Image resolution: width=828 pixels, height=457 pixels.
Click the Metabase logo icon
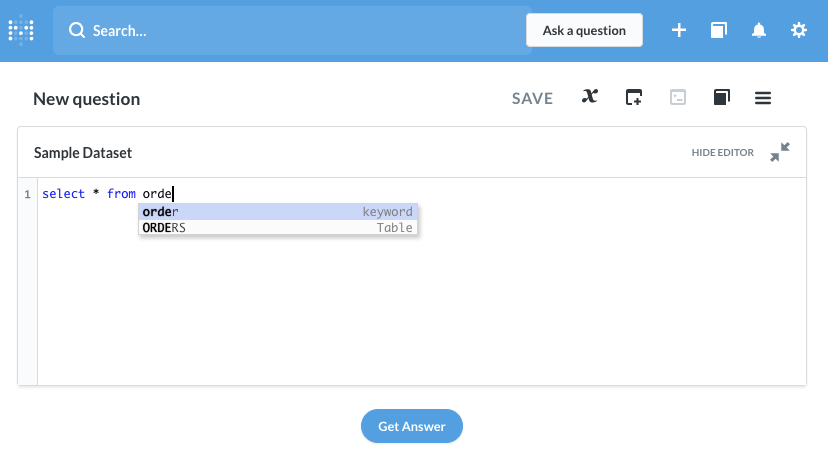coord(21,30)
